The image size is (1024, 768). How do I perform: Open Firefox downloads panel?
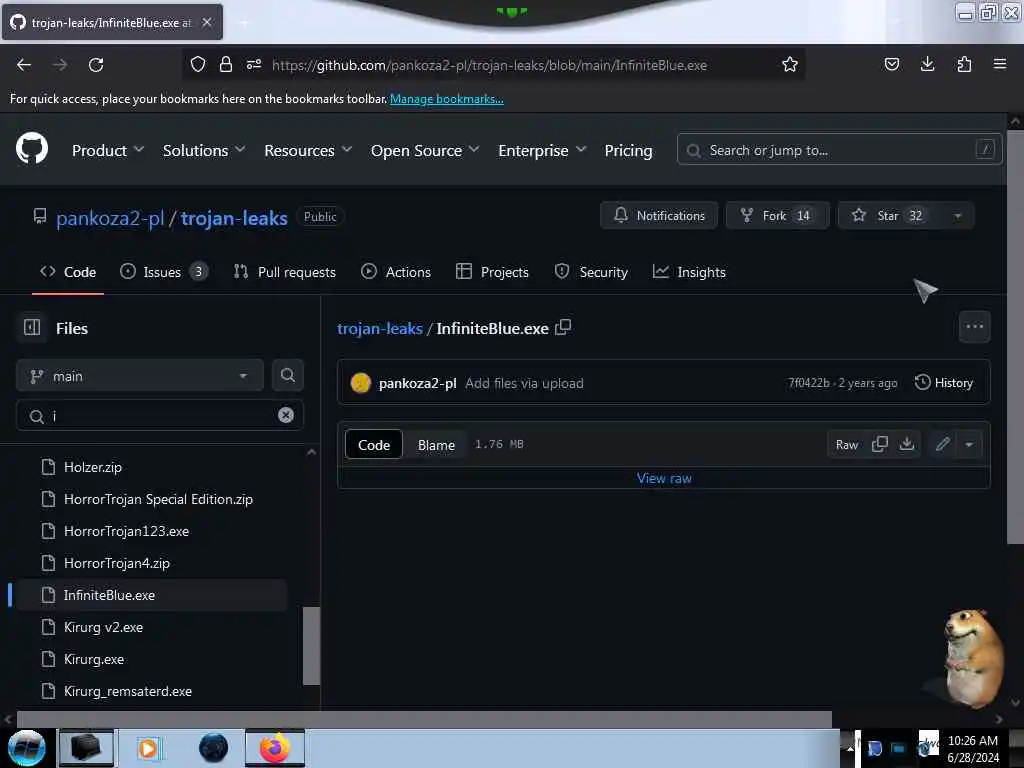[927, 64]
